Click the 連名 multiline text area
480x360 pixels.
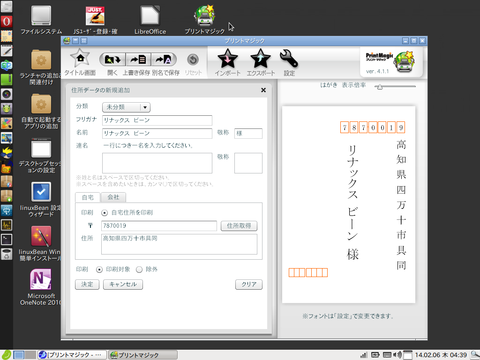point(157,163)
